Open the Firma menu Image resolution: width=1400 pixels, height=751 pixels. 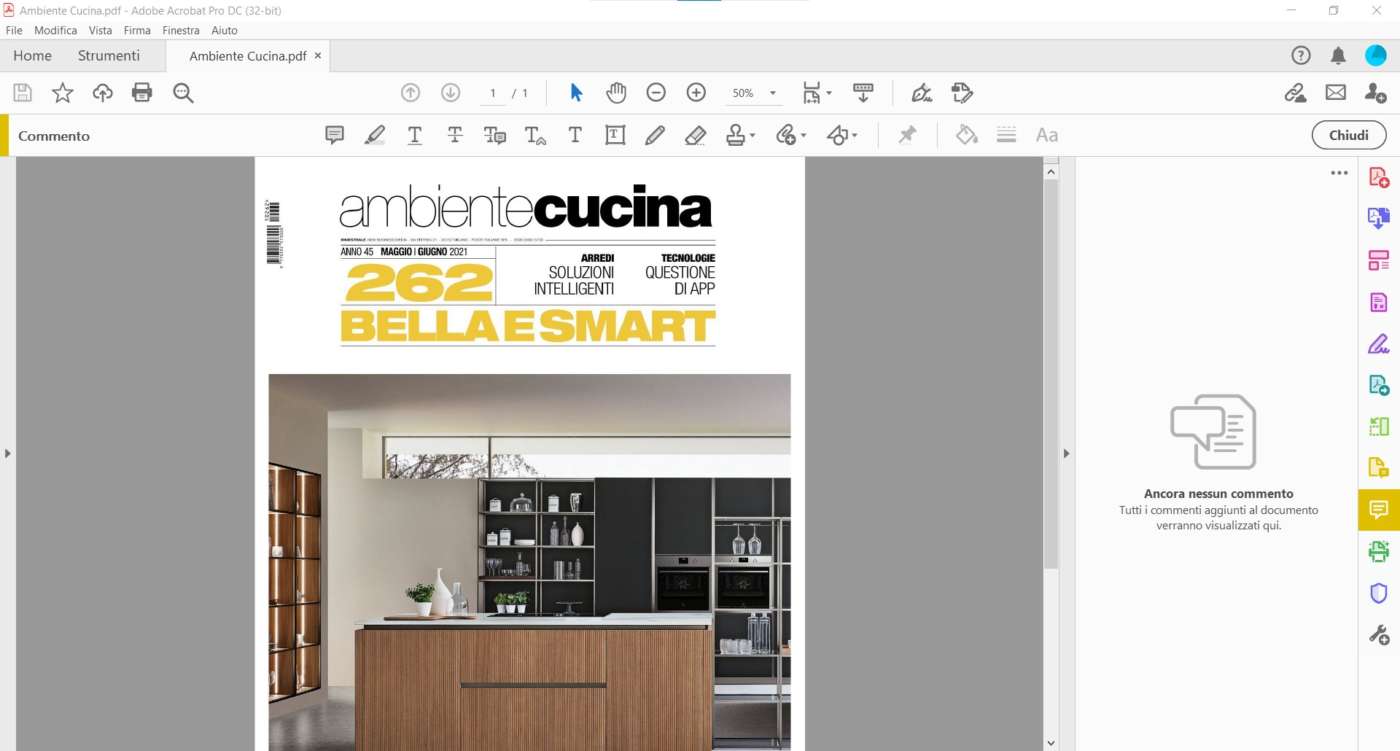[x=137, y=30]
